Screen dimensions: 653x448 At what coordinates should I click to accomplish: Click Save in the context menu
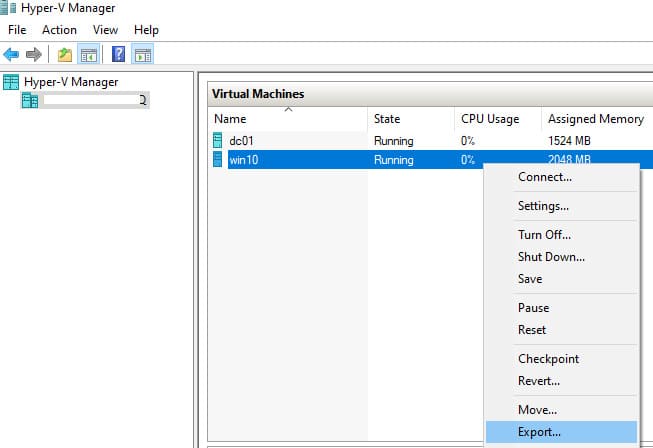[561, 279]
